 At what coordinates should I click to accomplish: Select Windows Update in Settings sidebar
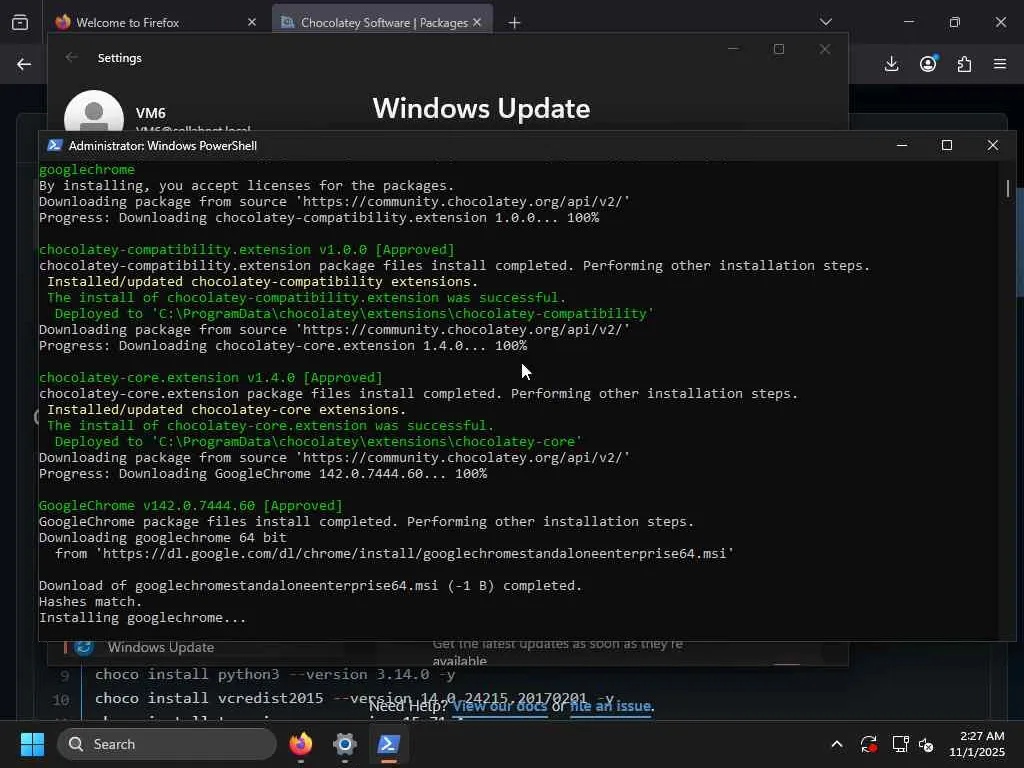click(x=161, y=647)
